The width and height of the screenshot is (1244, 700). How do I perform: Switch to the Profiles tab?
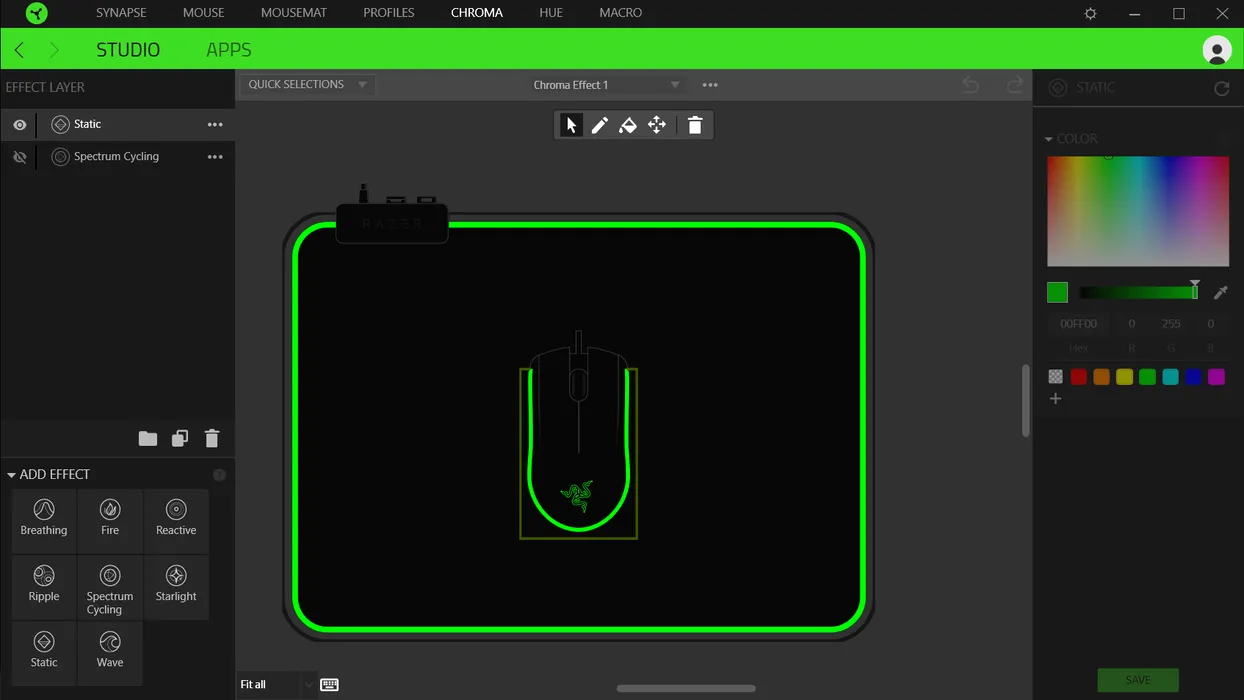tap(389, 13)
